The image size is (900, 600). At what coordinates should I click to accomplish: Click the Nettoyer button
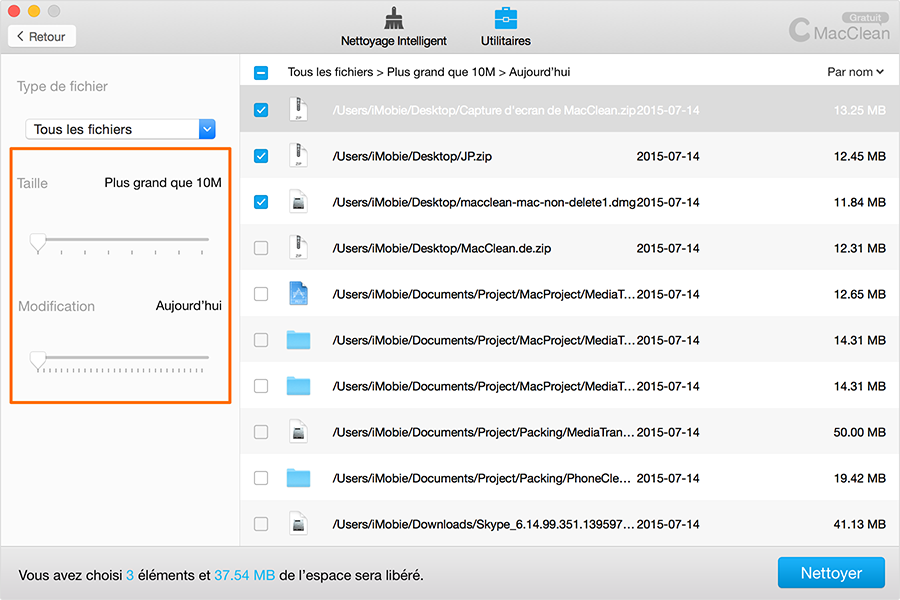coord(831,572)
